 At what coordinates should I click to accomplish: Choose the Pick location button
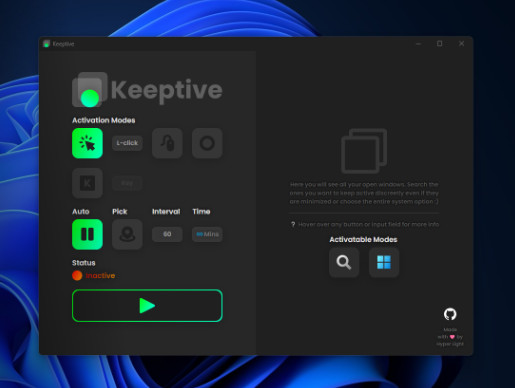tap(127, 234)
